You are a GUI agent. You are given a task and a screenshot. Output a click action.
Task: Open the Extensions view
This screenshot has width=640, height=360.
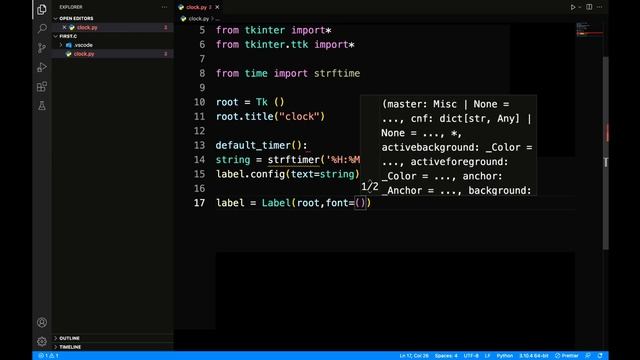42,87
